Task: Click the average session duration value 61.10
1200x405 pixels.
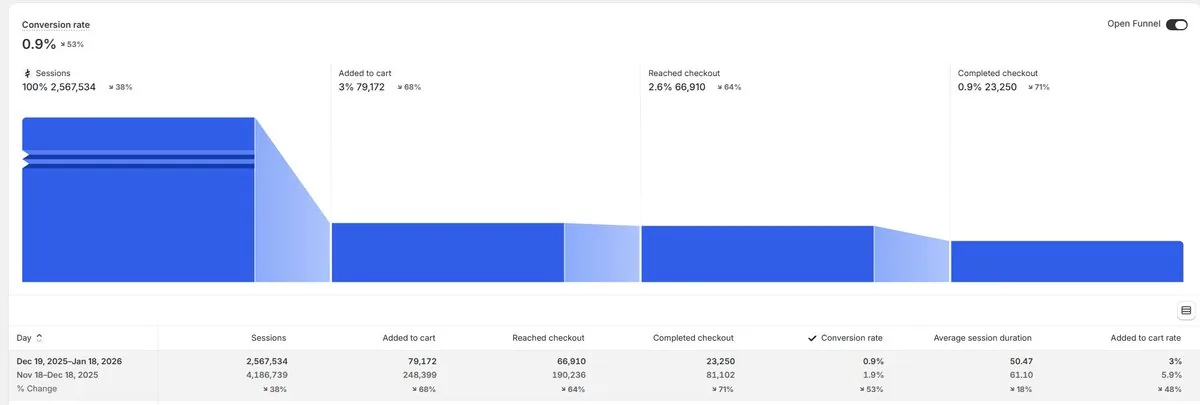Action: pos(1020,374)
